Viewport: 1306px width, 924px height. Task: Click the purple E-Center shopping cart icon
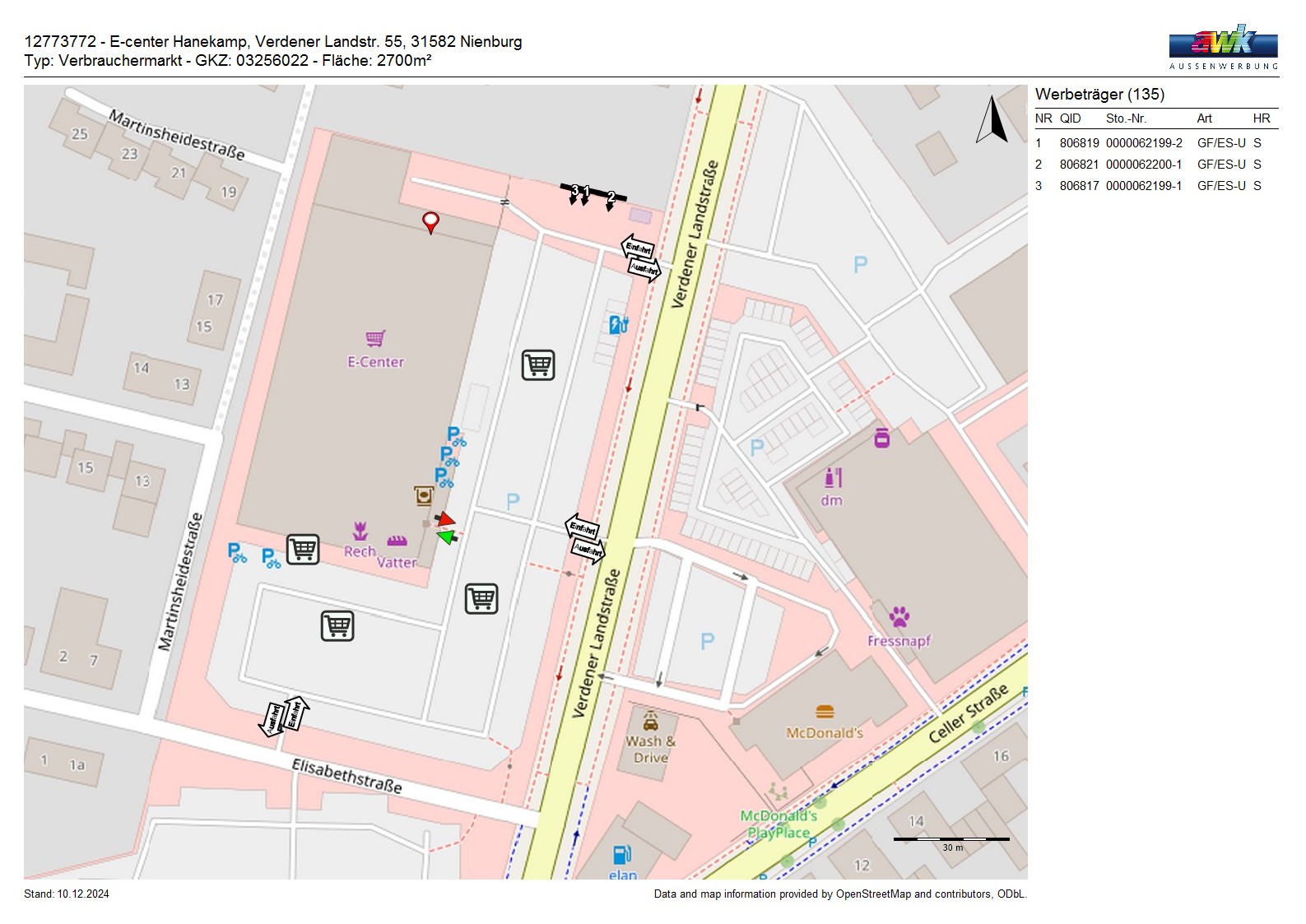(x=375, y=338)
